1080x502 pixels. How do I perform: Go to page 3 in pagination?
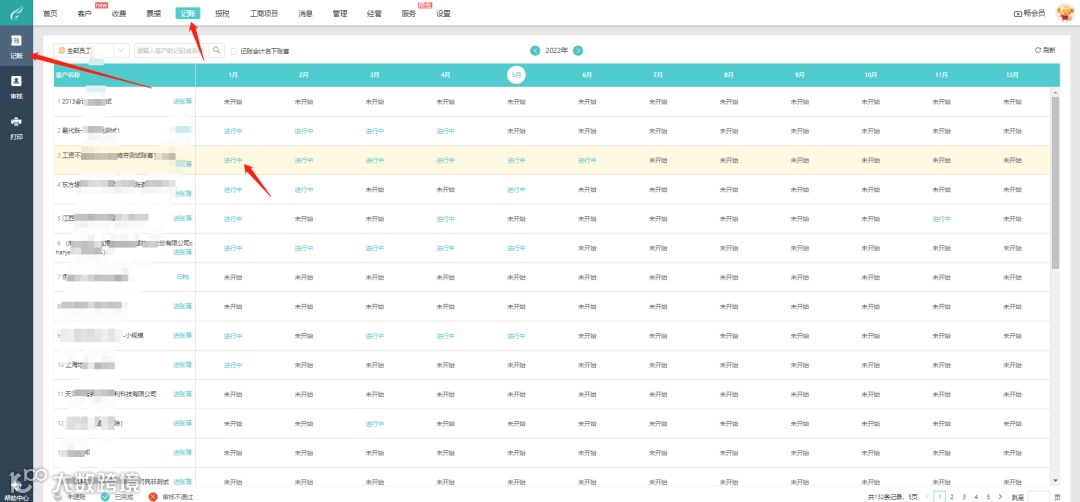click(x=964, y=496)
